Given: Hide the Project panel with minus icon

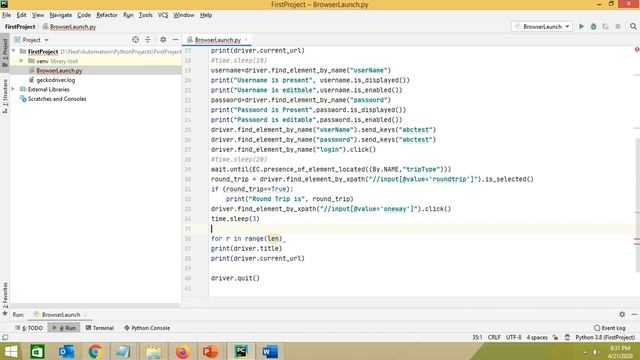Looking at the screenshot, I should tap(175, 40).
